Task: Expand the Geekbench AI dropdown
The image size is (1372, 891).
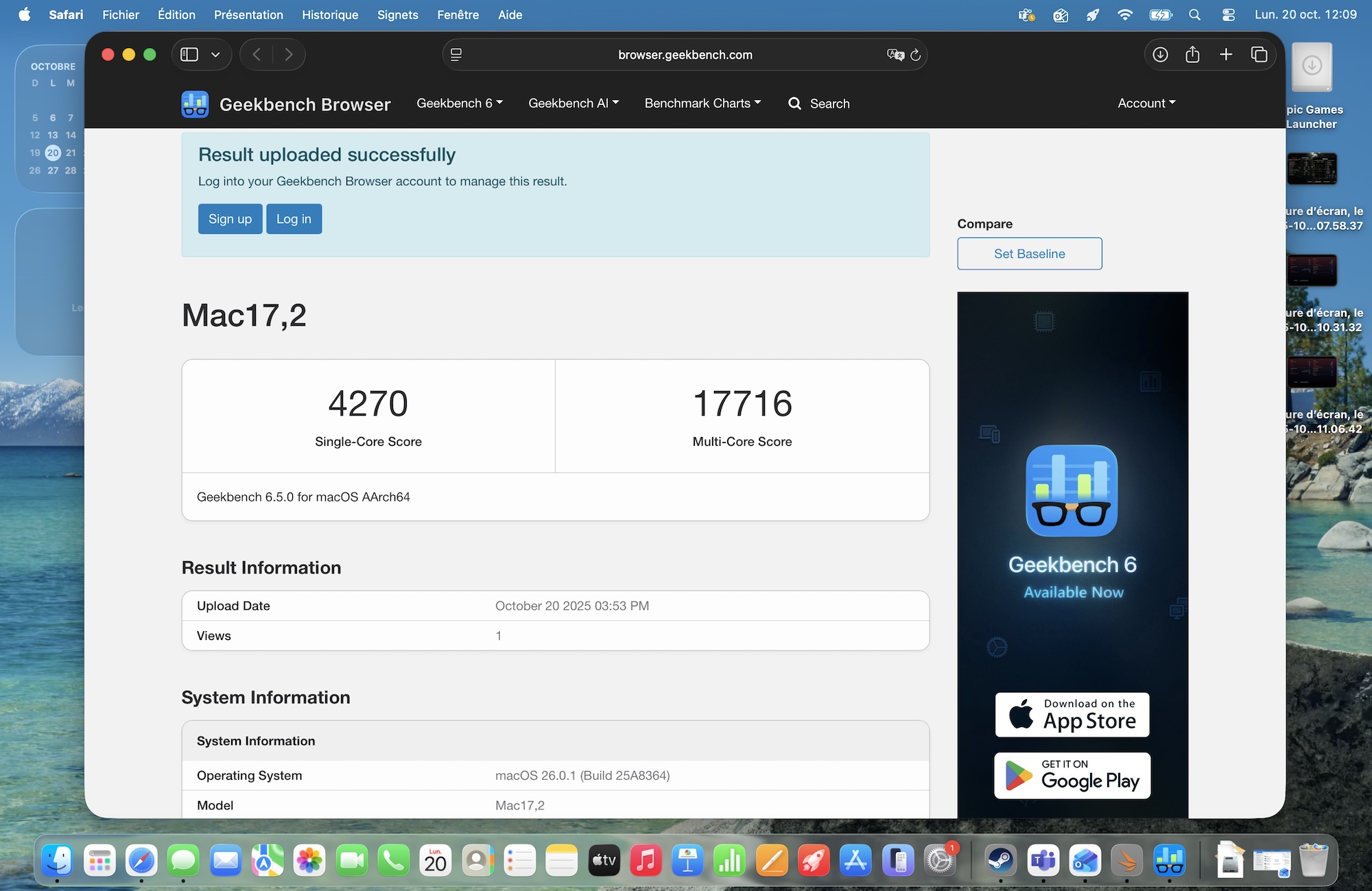Action: pos(573,104)
